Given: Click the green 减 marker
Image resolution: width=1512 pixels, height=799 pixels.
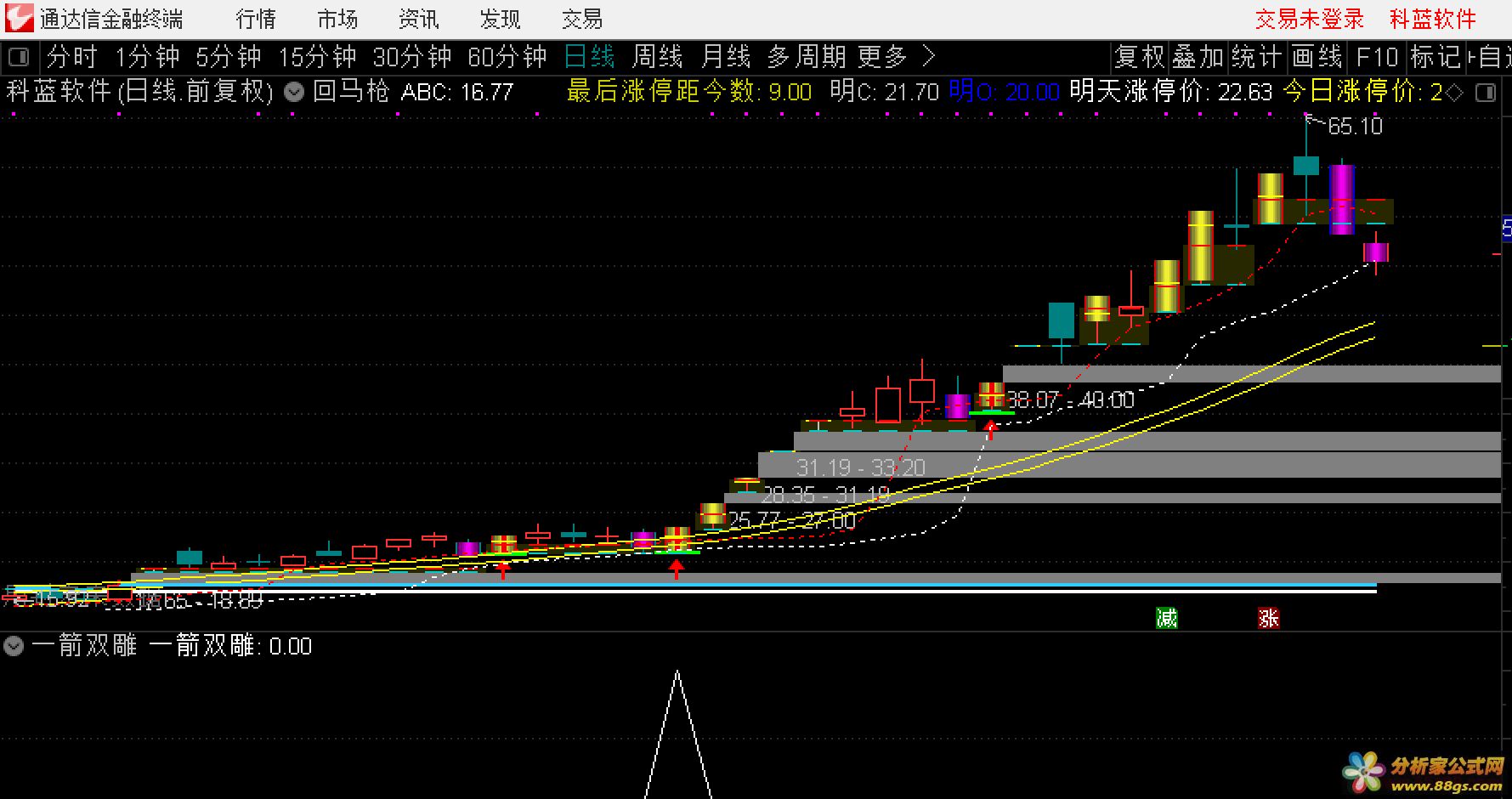Looking at the screenshot, I should tap(1167, 618).
